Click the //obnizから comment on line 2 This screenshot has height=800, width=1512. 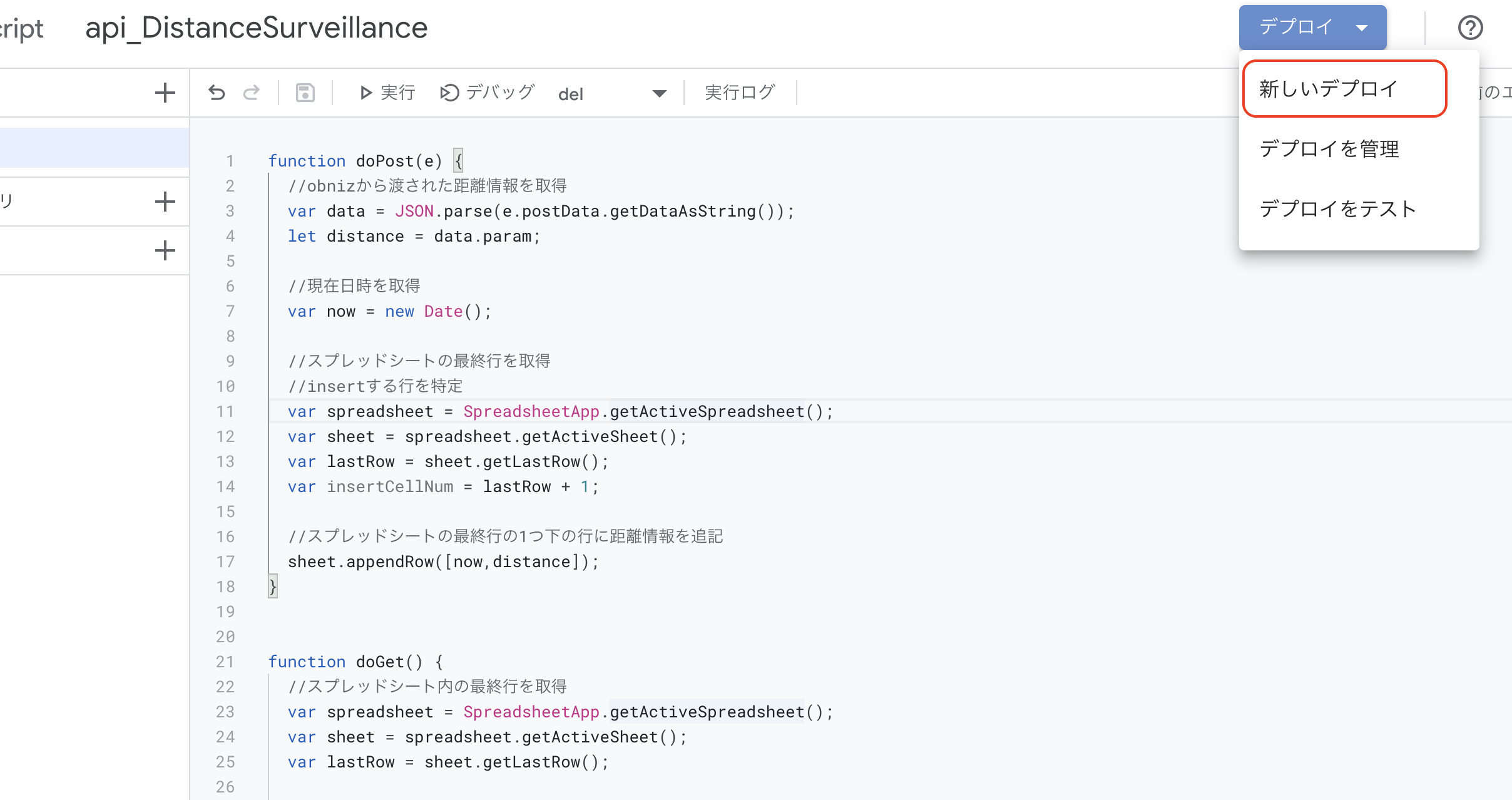pyautogui.click(x=427, y=186)
